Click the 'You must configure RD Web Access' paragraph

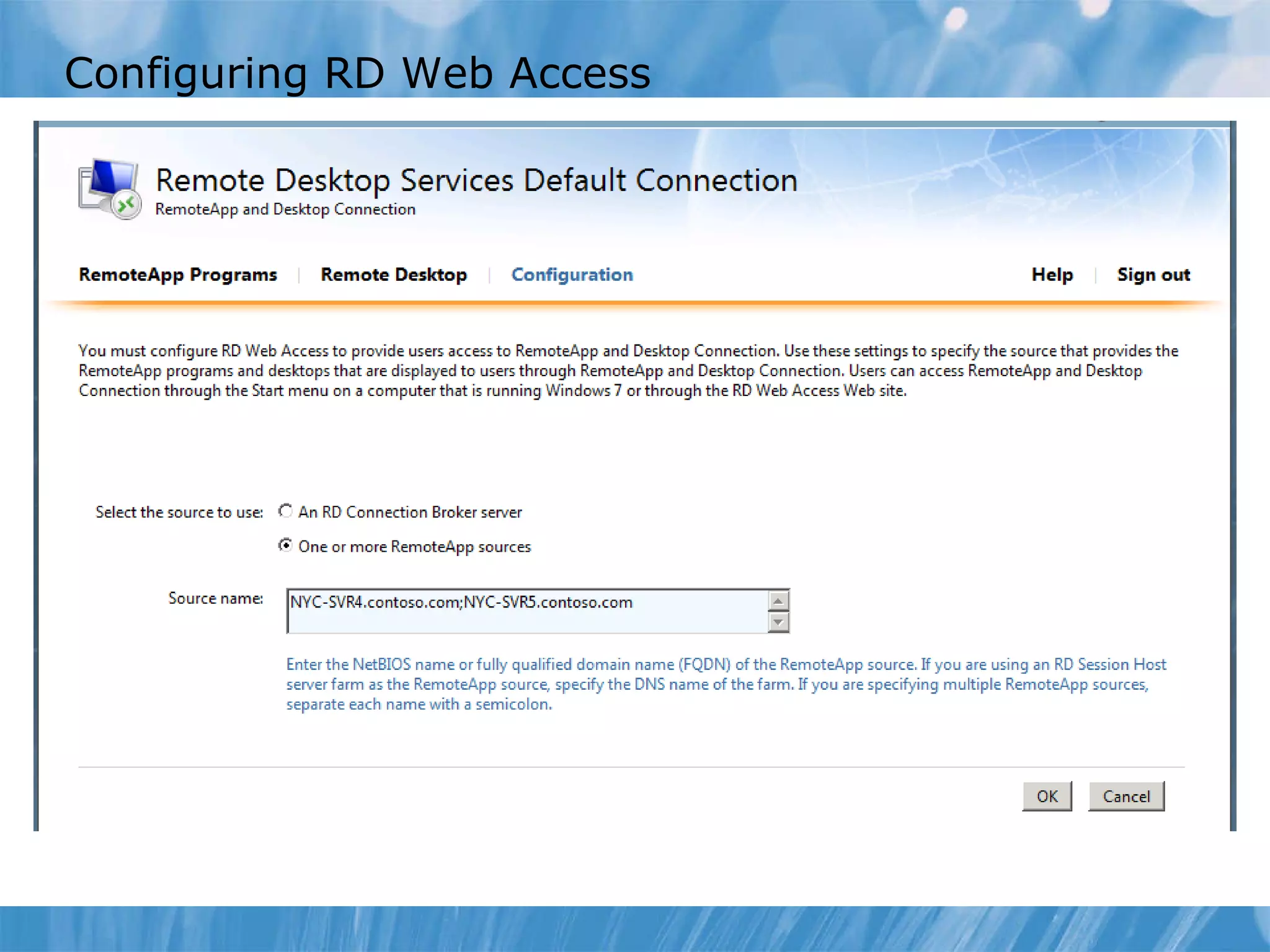pyautogui.click(x=628, y=371)
